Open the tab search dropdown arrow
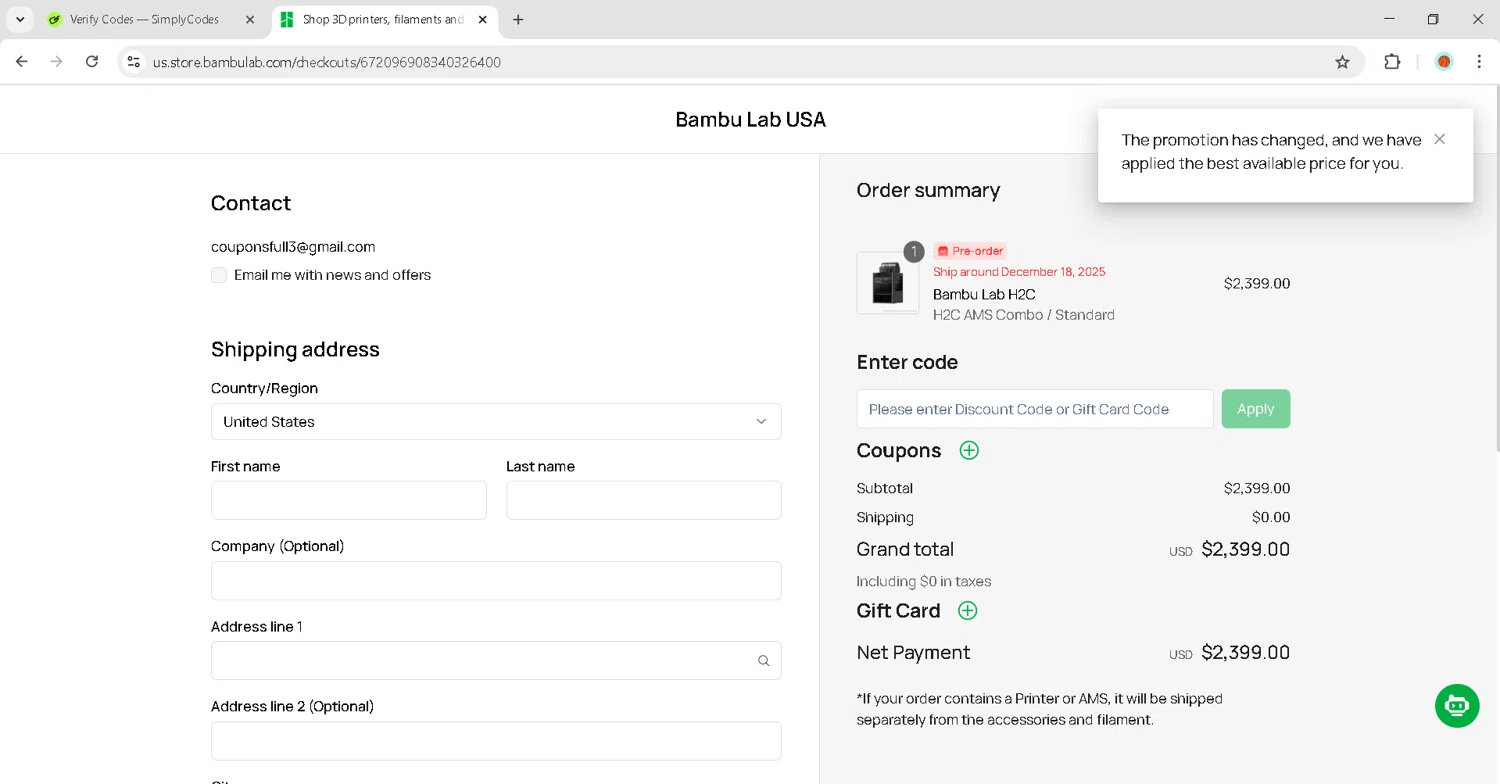Image resolution: width=1500 pixels, height=784 pixels. (20, 20)
